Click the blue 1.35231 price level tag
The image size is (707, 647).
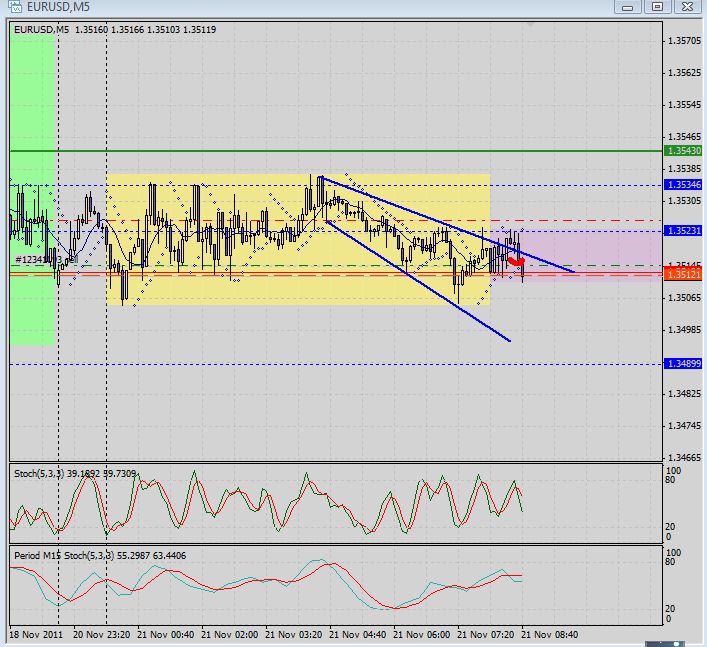[x=683, y=231]
